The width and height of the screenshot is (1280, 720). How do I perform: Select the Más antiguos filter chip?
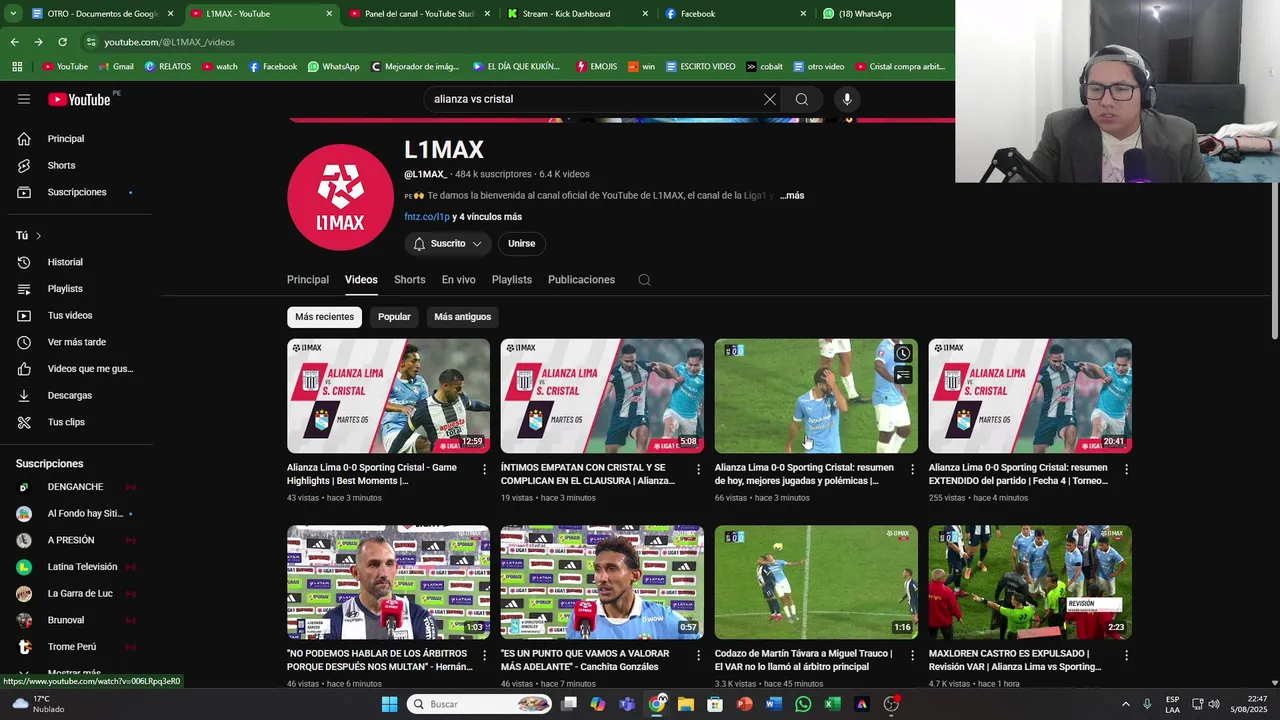462,317
